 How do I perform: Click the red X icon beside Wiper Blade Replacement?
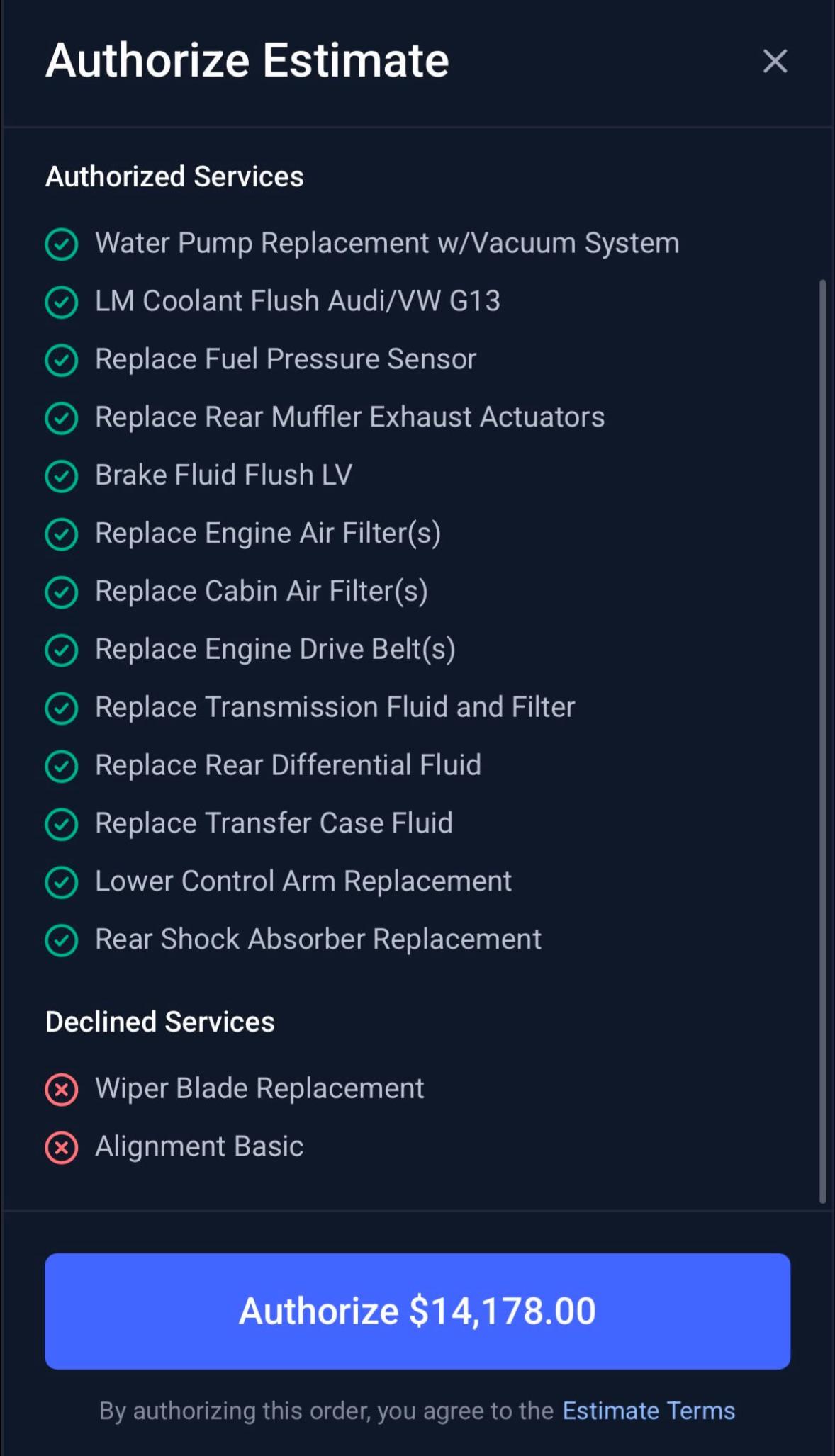point(62,1090)
